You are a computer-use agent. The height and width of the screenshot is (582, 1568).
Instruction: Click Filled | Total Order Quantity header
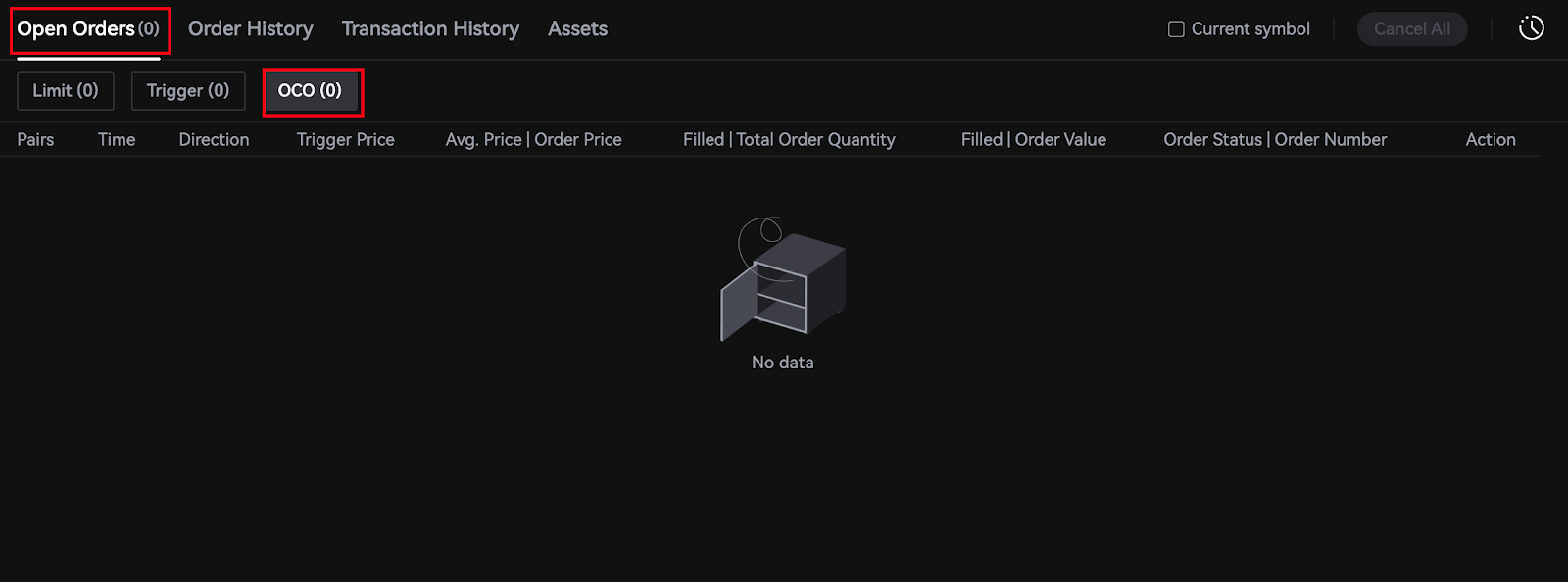pos(789,140)
